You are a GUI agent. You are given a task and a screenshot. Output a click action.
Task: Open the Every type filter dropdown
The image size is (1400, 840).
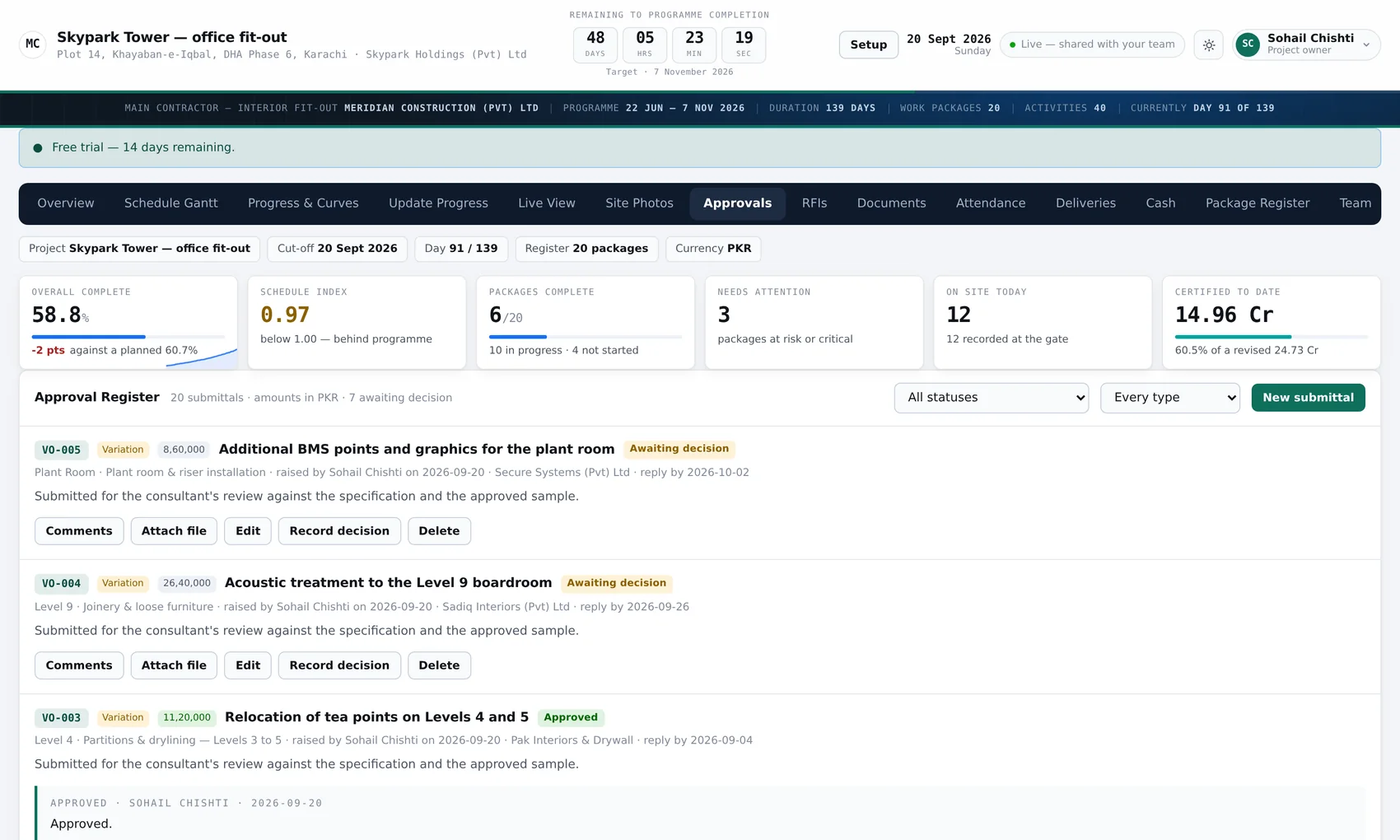1170,398
